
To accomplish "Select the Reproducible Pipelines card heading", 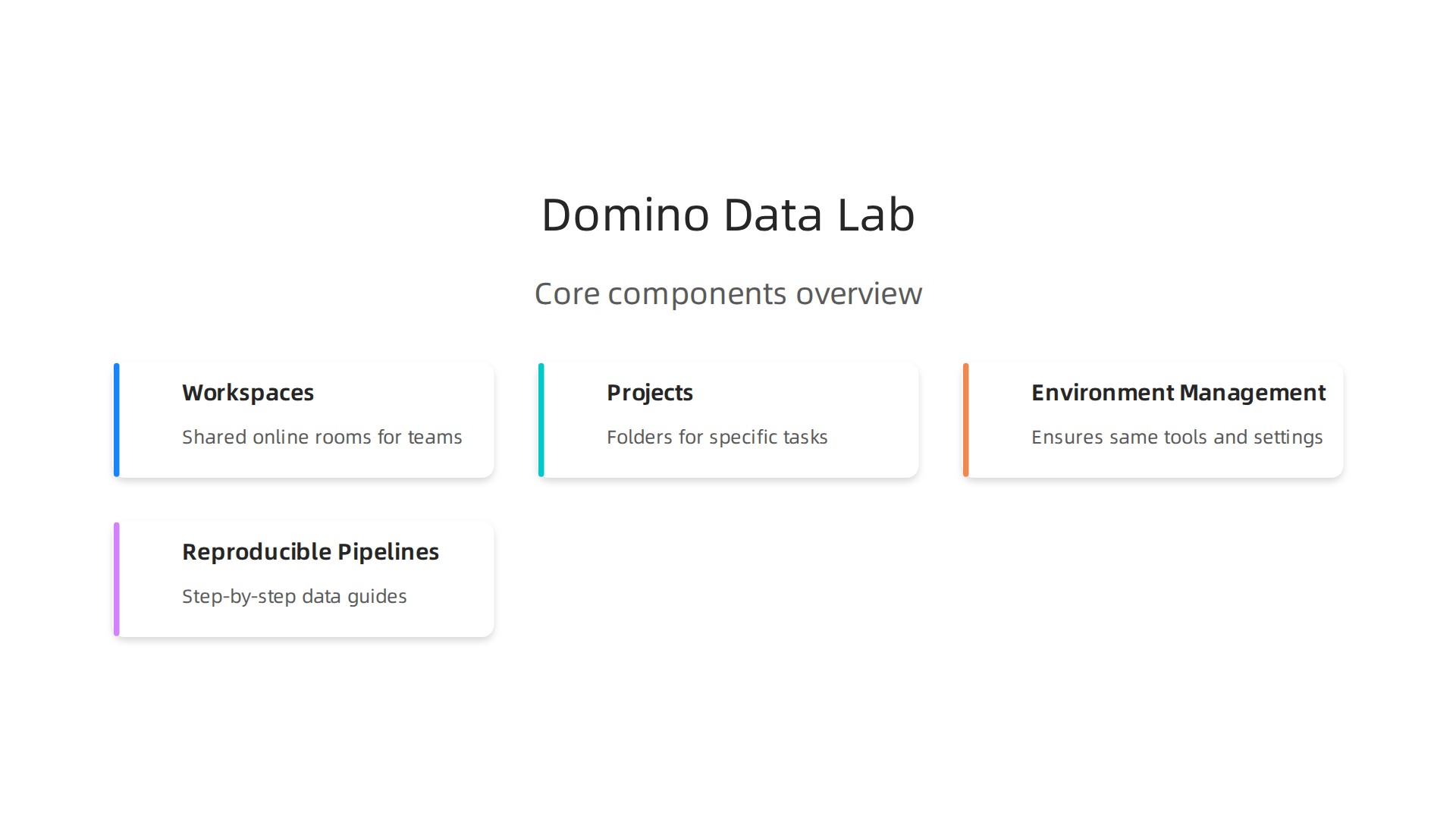I will pos(310,552).
